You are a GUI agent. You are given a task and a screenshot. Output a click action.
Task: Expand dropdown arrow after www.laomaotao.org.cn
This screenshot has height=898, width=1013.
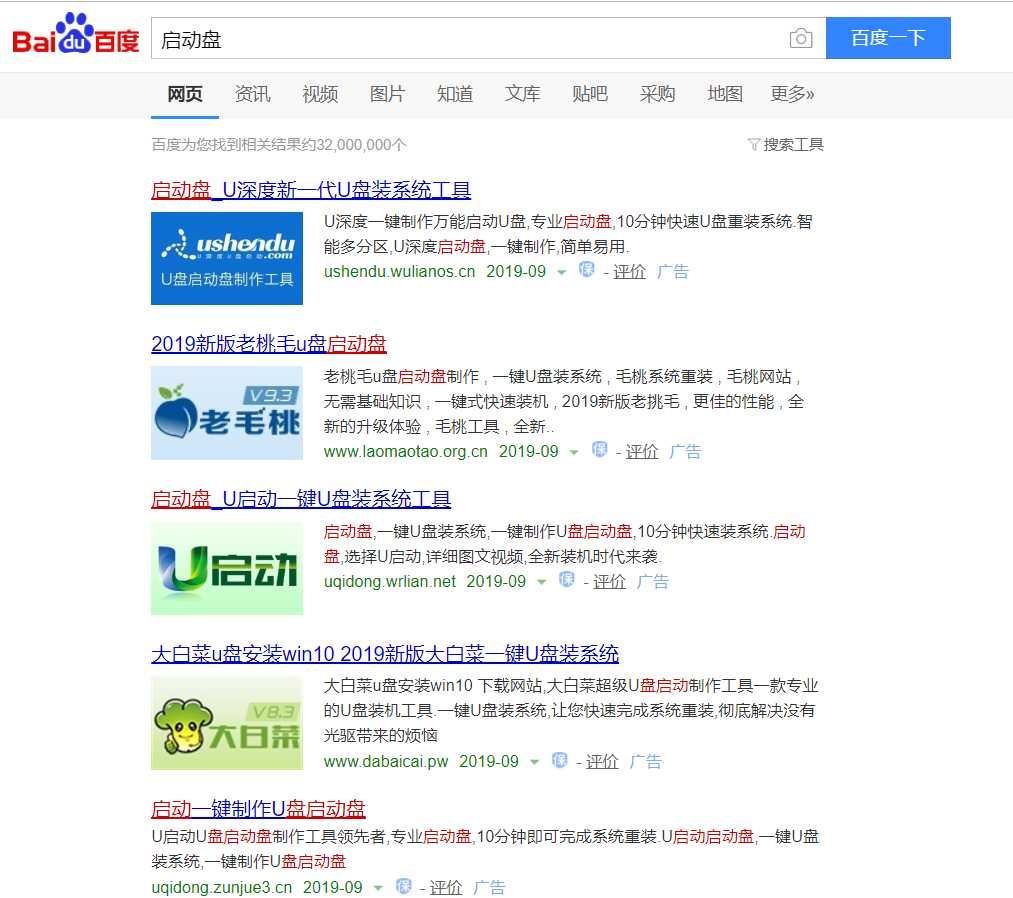click(574, 453)
